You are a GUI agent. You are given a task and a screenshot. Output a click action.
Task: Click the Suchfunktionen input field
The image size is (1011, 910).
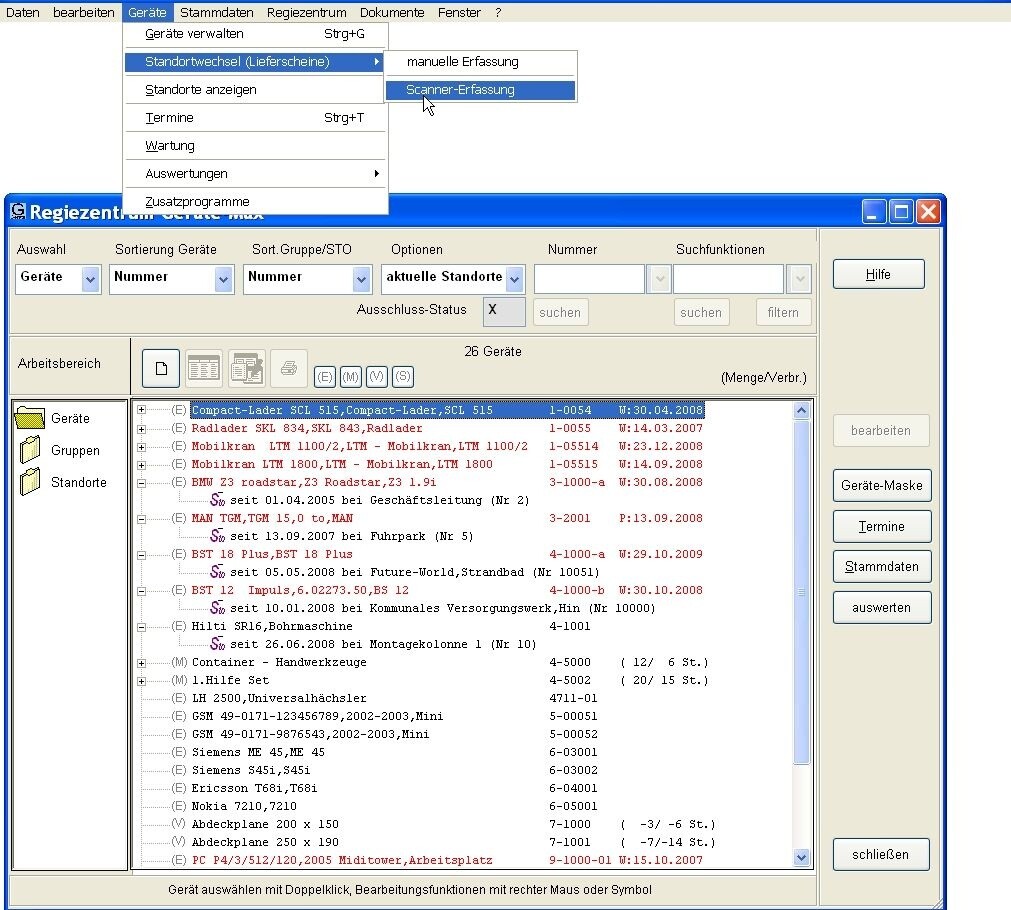click(x=729, y=279)
